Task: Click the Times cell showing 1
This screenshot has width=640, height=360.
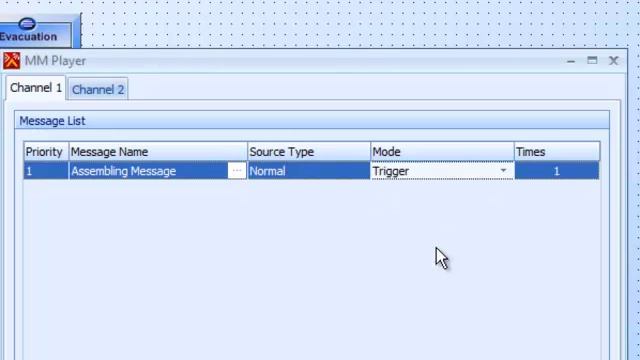Action: pyautogui.click(x=557, y=171)
